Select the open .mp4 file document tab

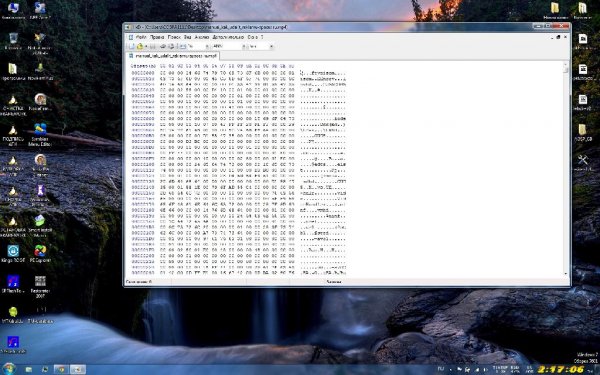point(173,56)
